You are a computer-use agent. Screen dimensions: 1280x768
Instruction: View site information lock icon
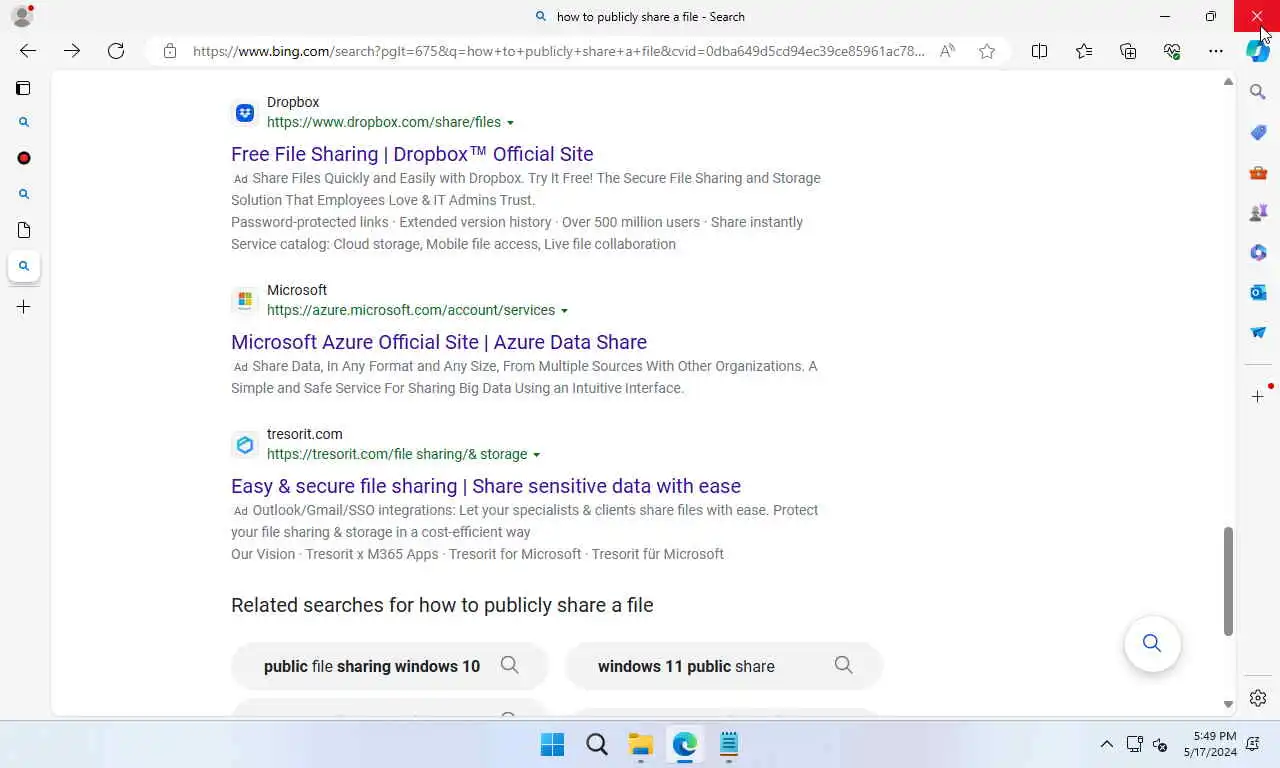click(170, 51)
